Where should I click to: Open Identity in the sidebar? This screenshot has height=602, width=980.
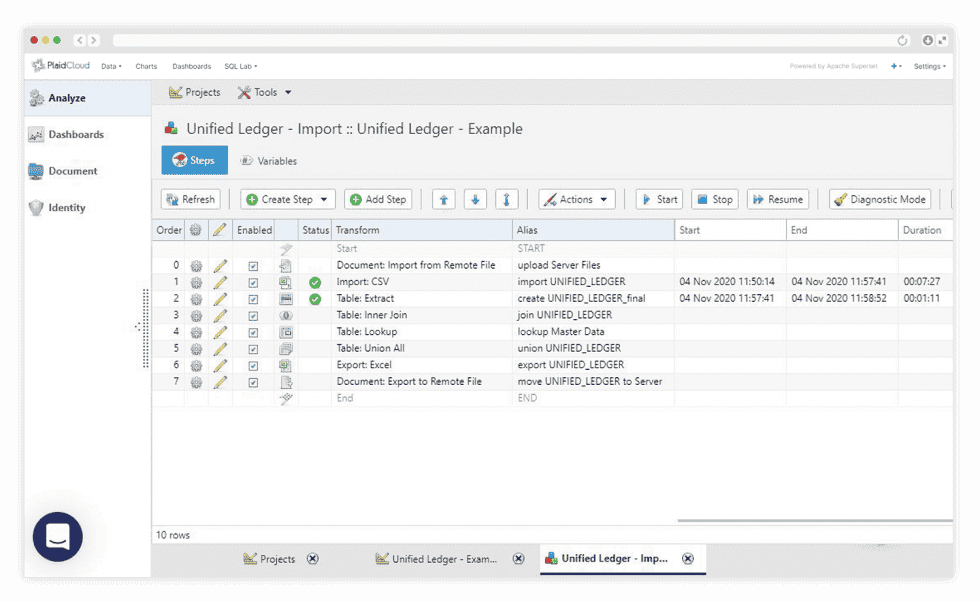coord(58,208)
